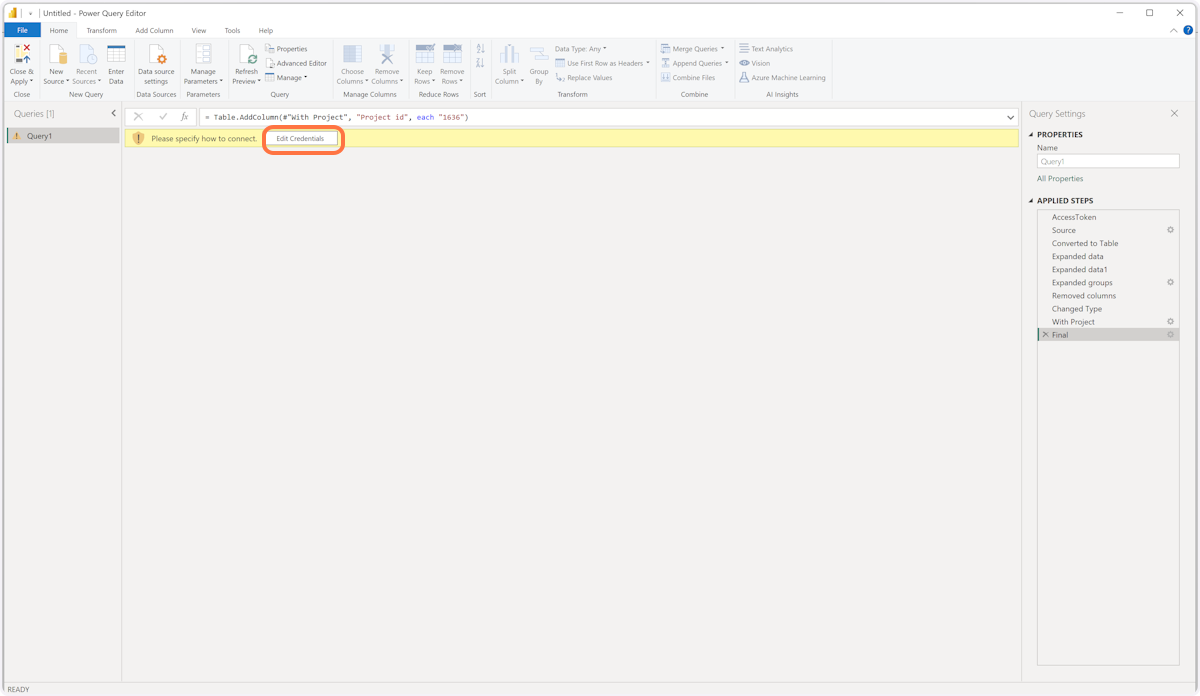This screenshot has width=1200, height=696.
Task: Switch to the Add Column tab
Action: 154,31
